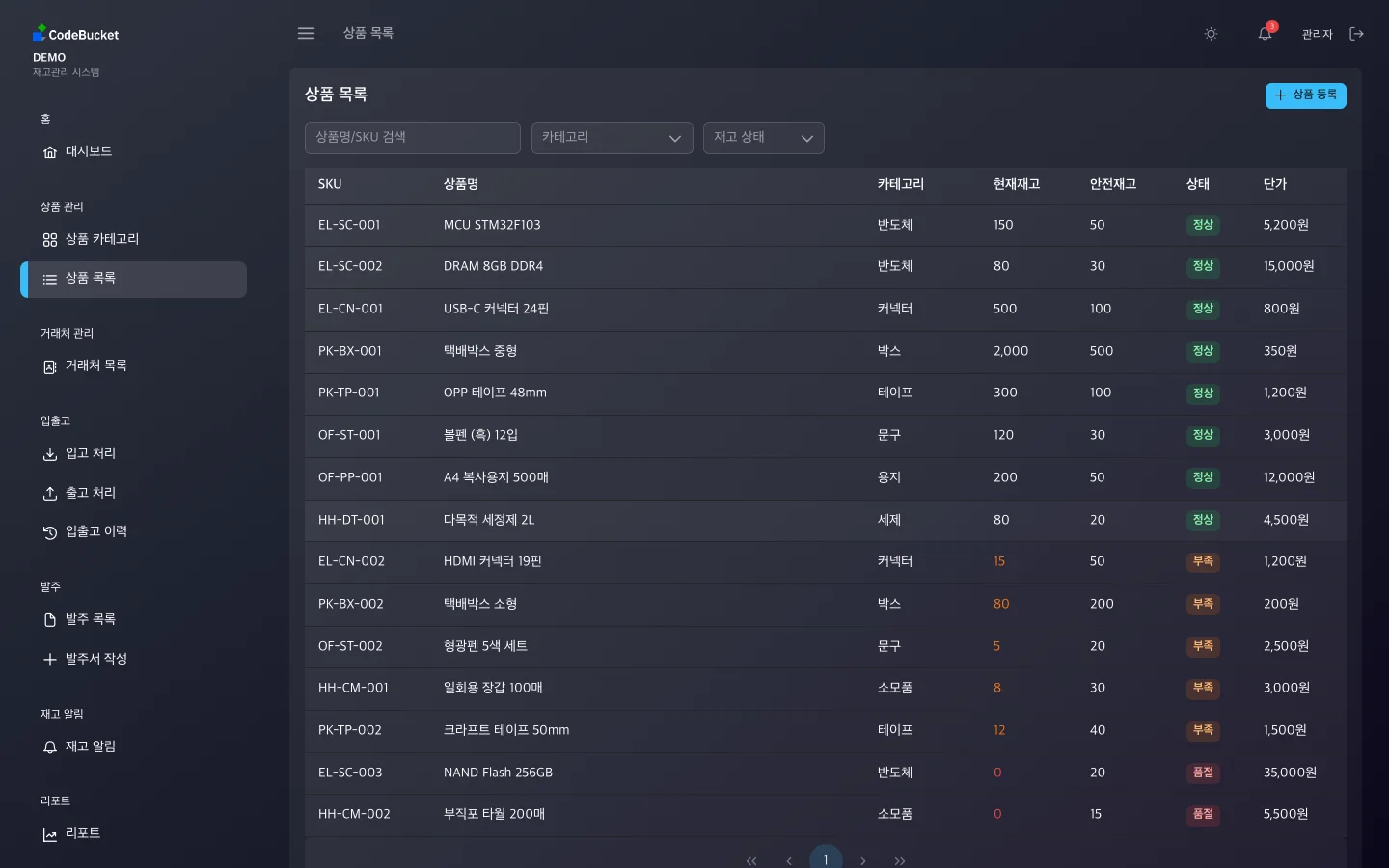This screenshot has height=868, width=1389.
Task: Click the 정상 status badge for MCU STM32F103
Action: pyautogui.click(x=1203, y=225)
